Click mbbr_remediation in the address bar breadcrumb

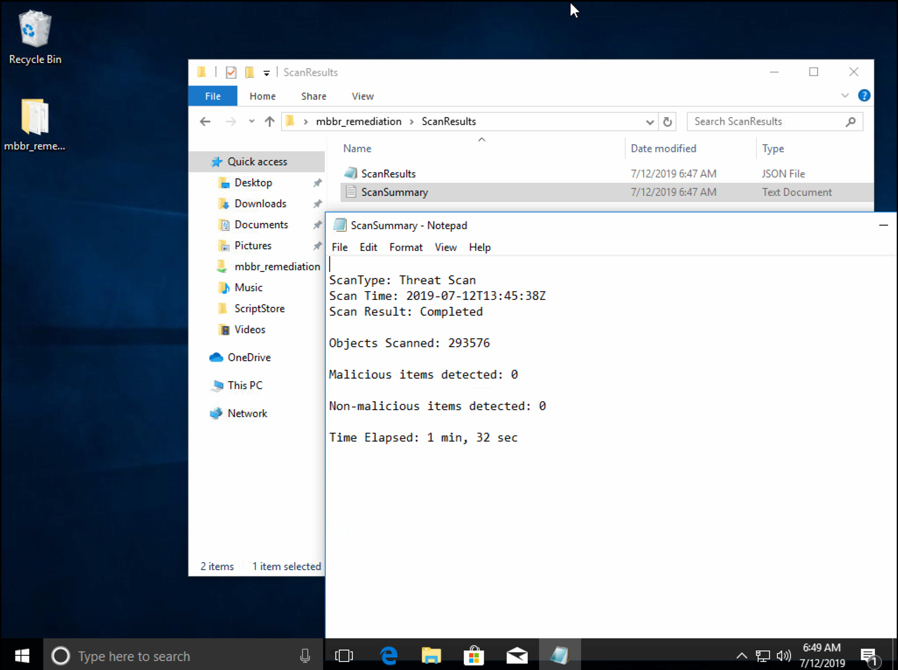[359, 121]
